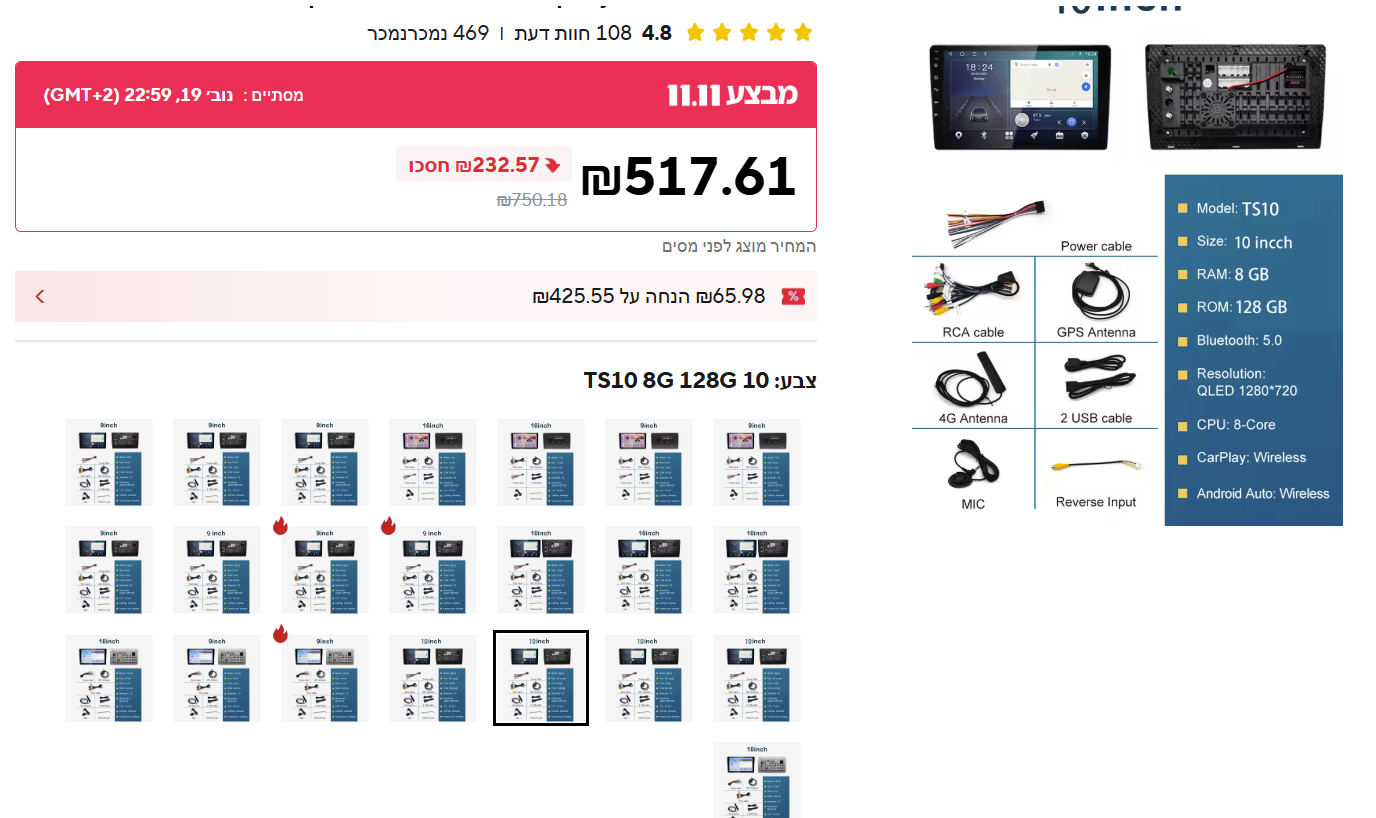Select the car radio front screen product image
This screenshot has width=1376, height=818.
pyautogui.click(x=1022, y=97)
